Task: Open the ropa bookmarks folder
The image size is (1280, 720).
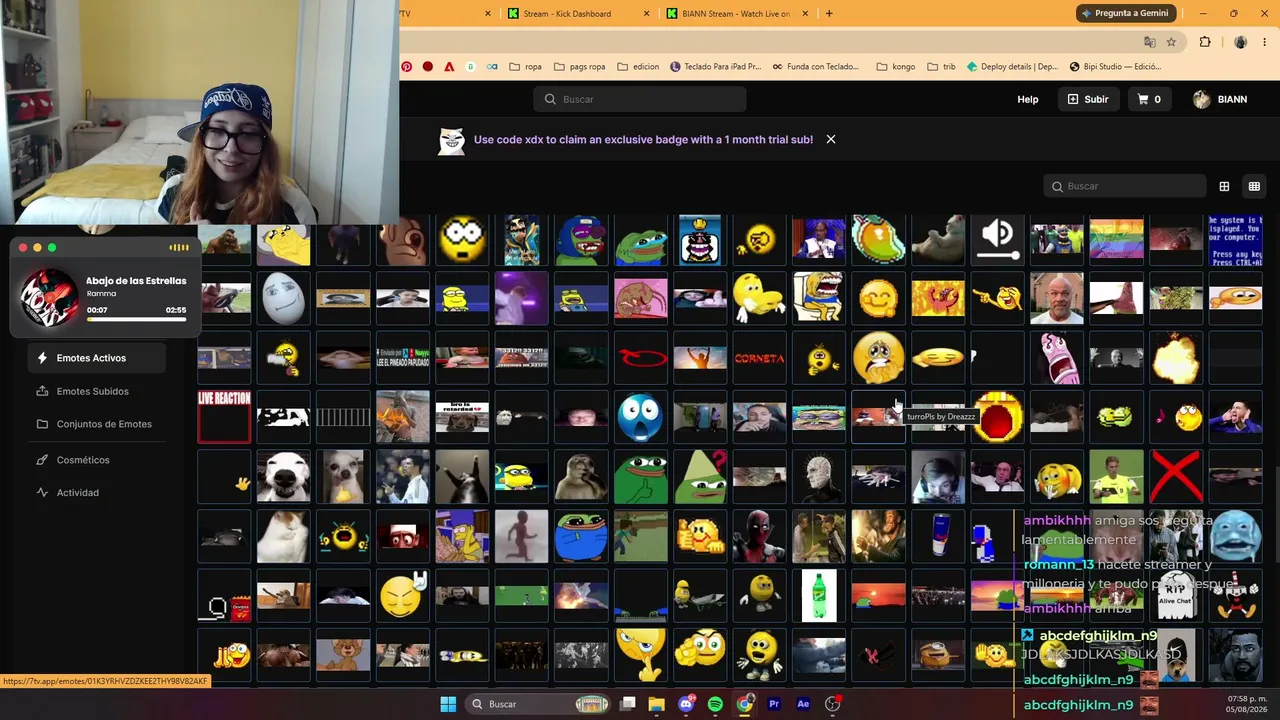Action: [x=525, y=67]
